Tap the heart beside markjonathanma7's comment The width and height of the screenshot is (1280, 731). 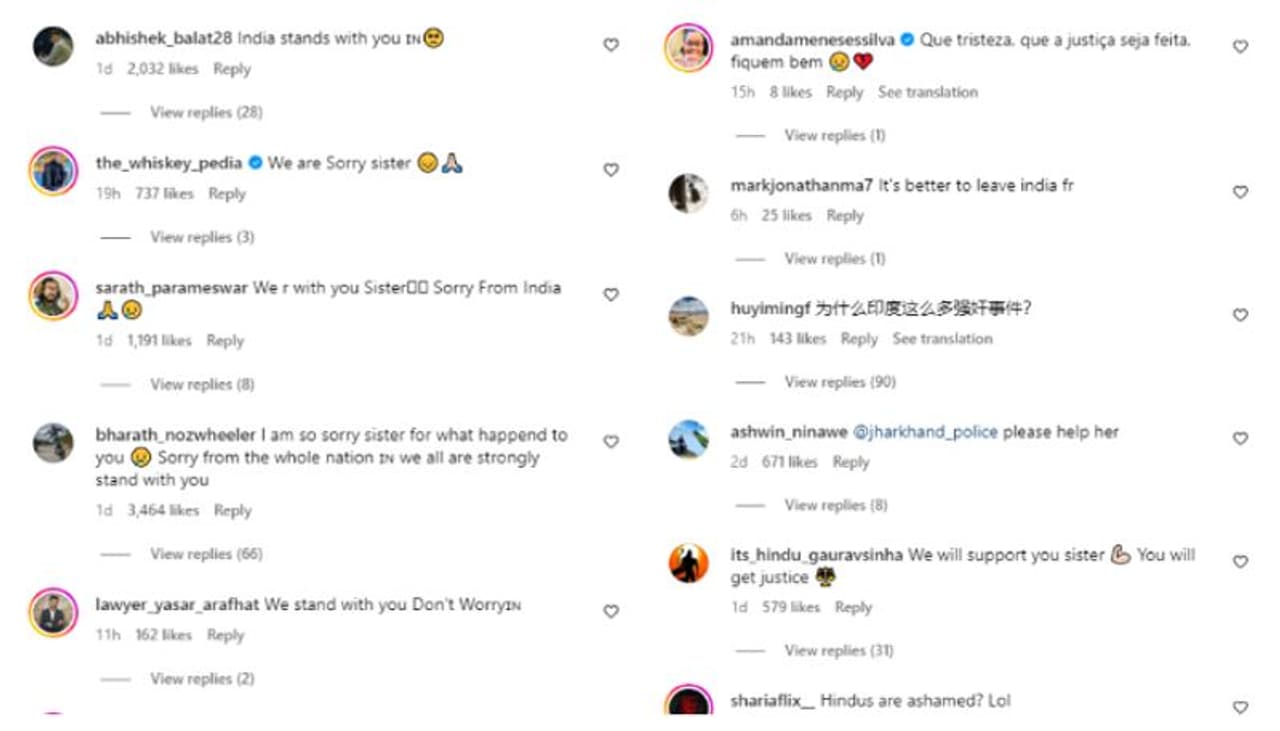pos(1240,192)
